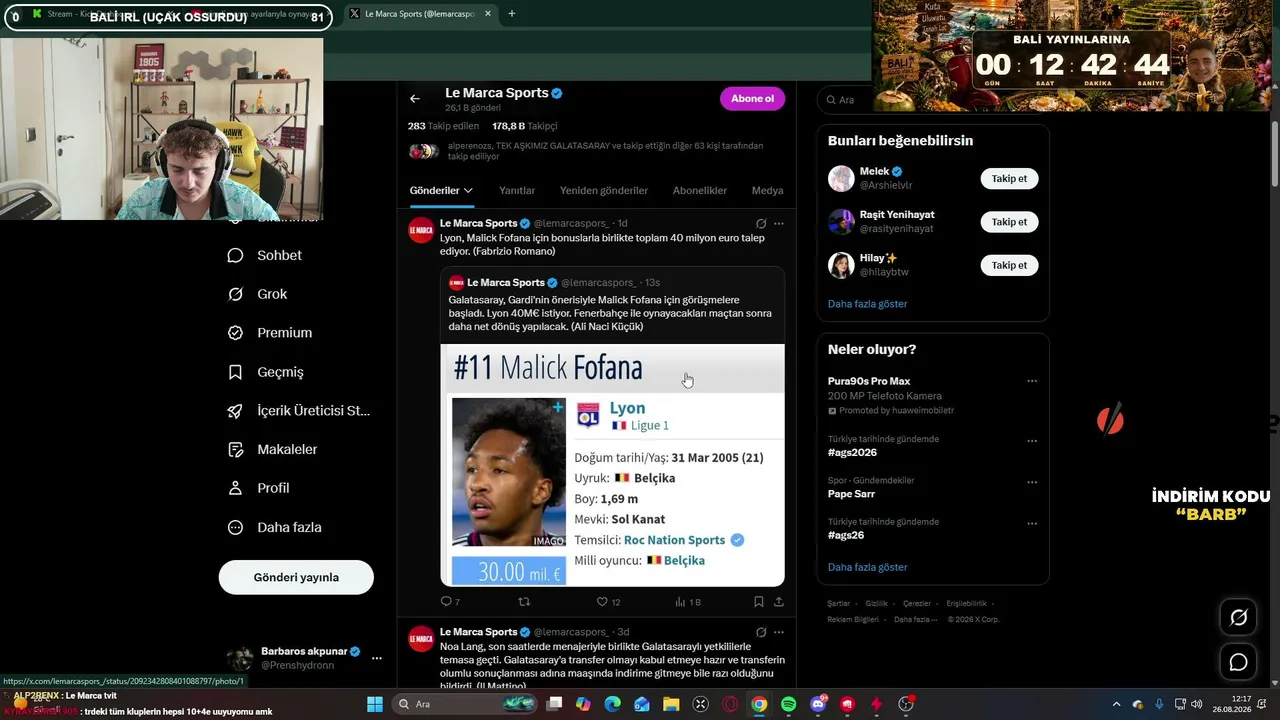Open Makaleler in the left sidebar
The image size is (1280, 720).
coord(273,450)
